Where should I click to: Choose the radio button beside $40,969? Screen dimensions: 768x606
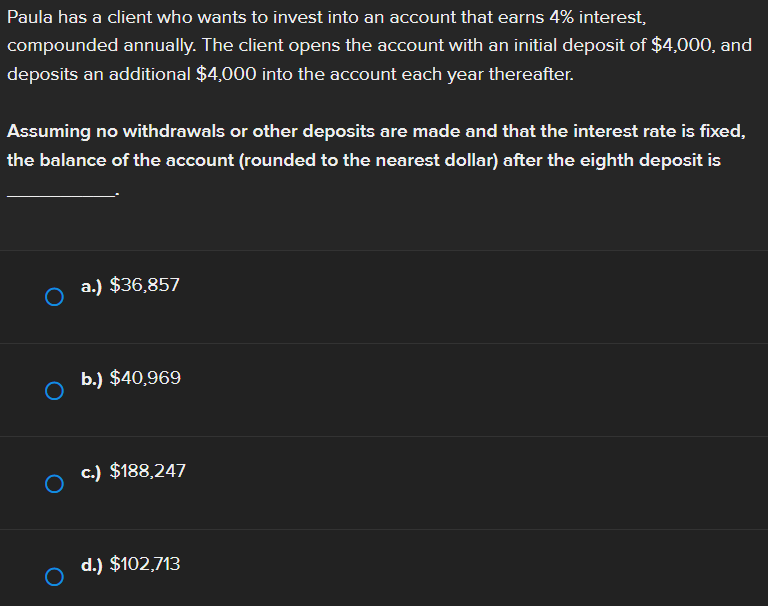(x=54, y=390)
